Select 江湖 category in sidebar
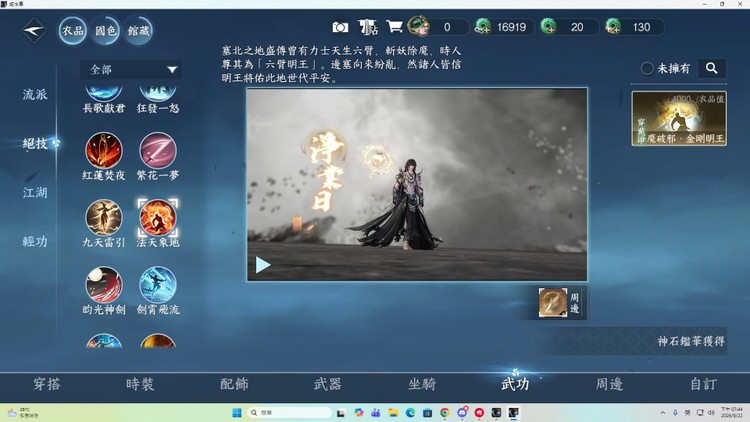The width and height of the screenshot is (750, 422). 35,192
